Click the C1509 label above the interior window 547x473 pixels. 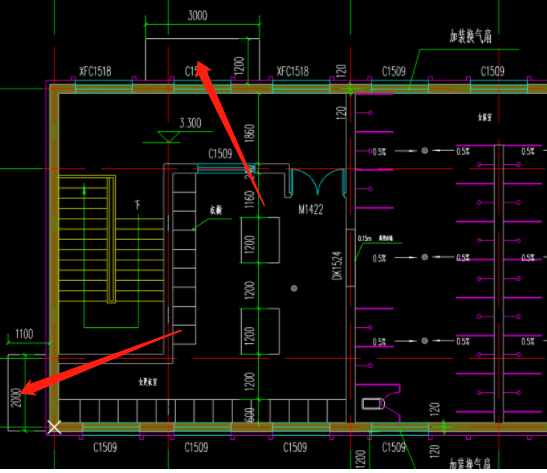coord(220,154)
